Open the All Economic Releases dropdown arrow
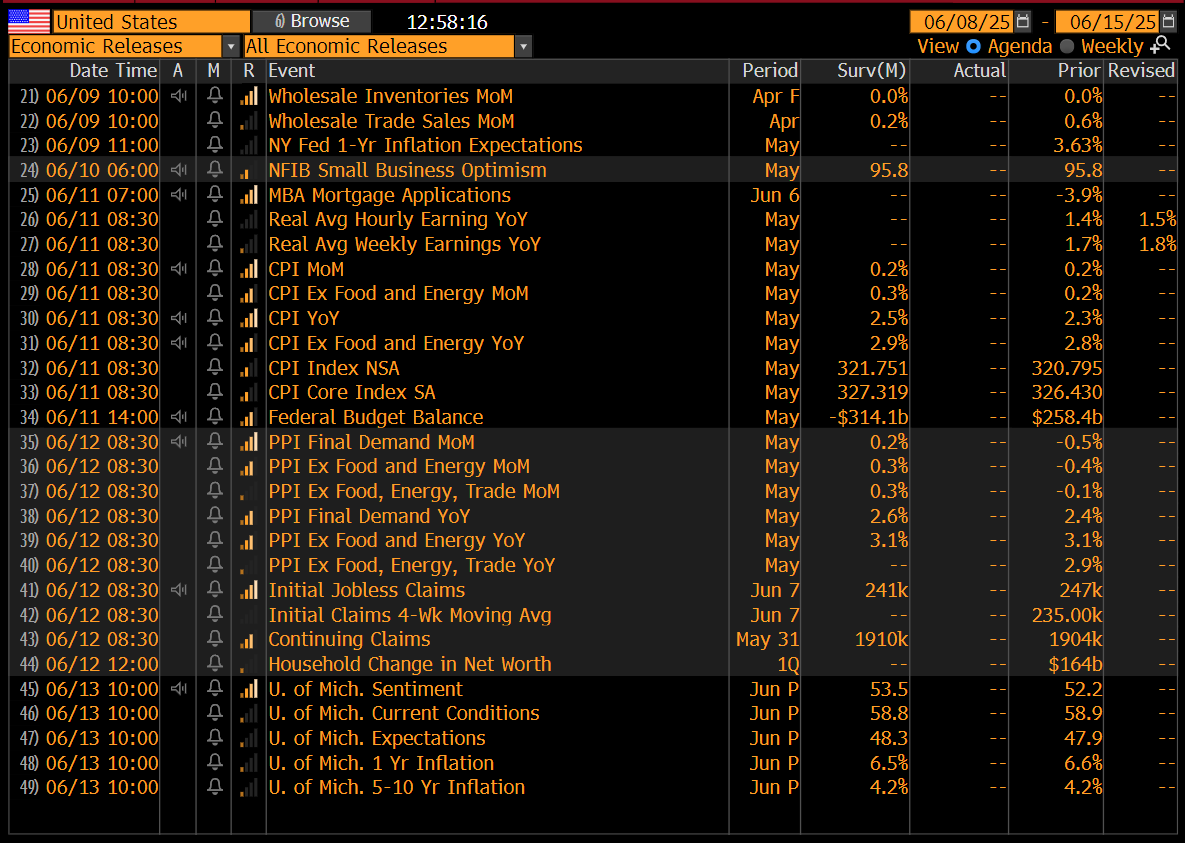 pyautogui.click(x=523, y=47)
